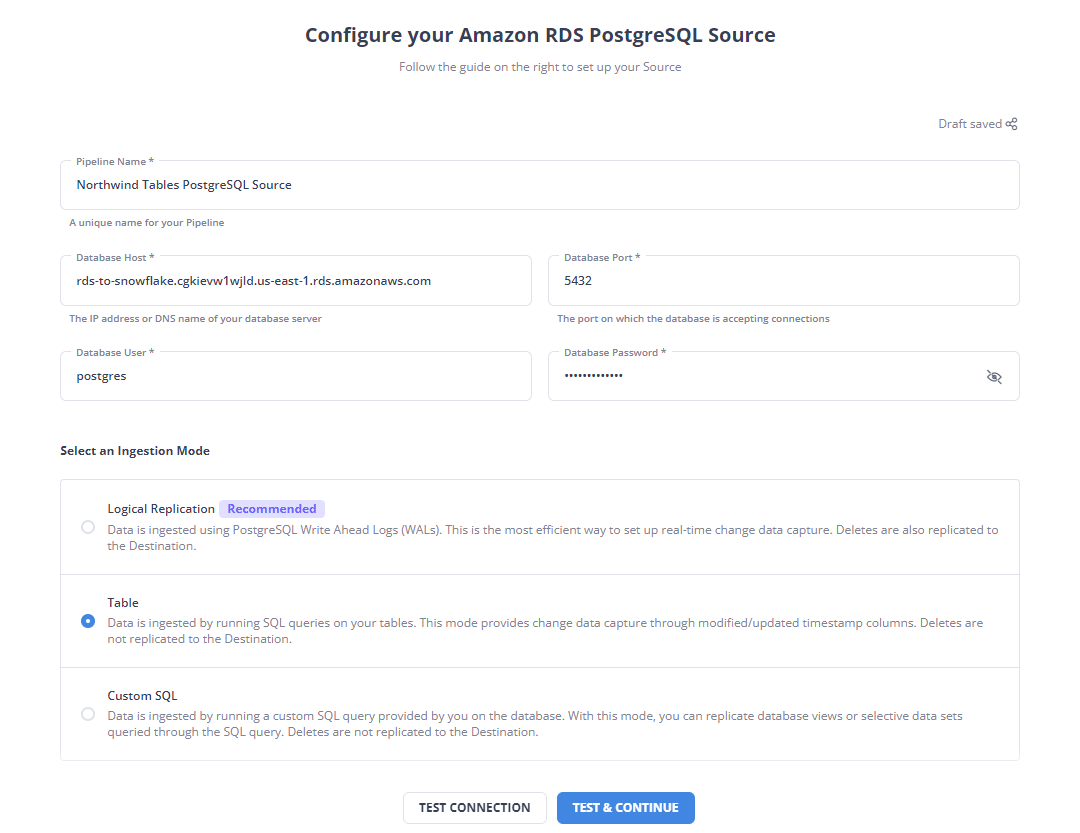Select the Table ingestion mode radio button
Screen dimensions: 1080x833
pos(87,621)
